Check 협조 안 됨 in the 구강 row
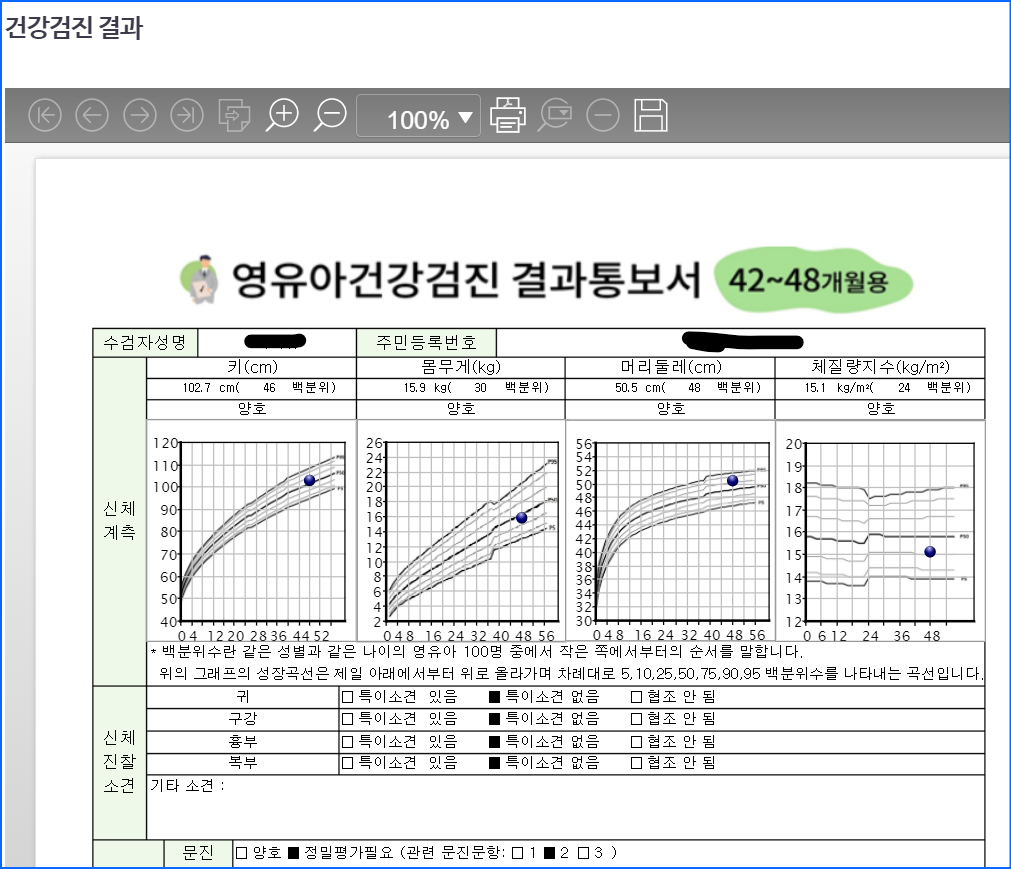This screenshot has width=1011, height=869. point(636,719)
